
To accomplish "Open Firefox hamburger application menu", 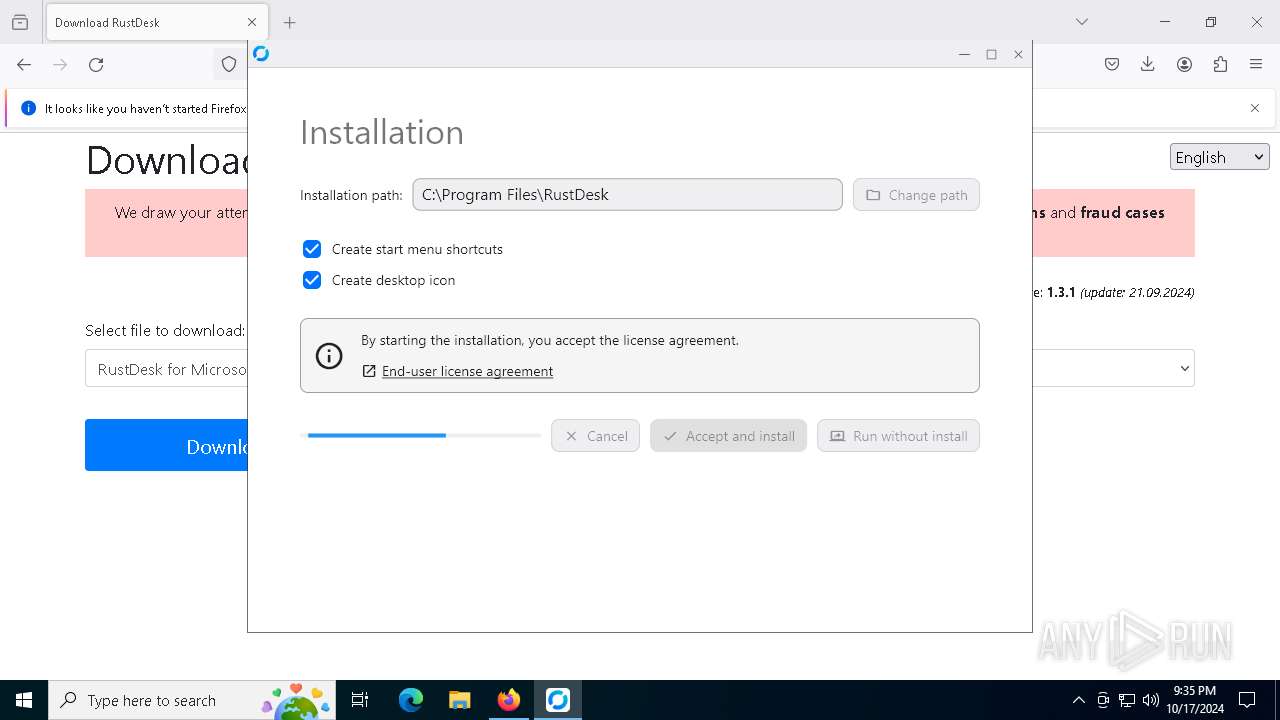I will [1256, 65].
